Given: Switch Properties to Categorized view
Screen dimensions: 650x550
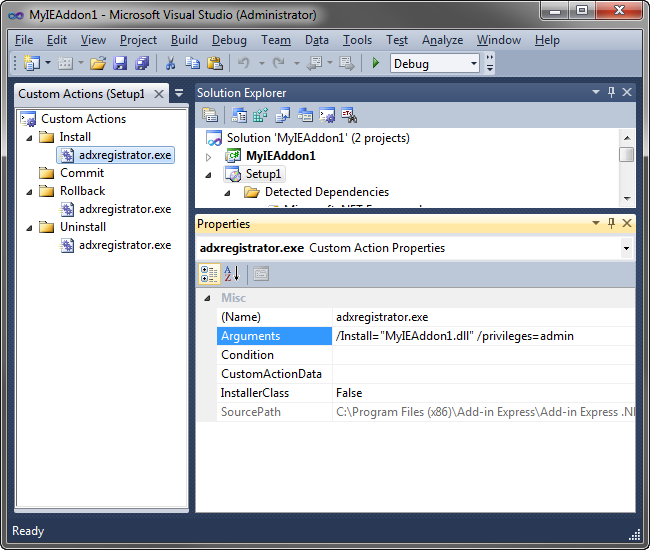Looking at the screenshot, I should 209,274.
